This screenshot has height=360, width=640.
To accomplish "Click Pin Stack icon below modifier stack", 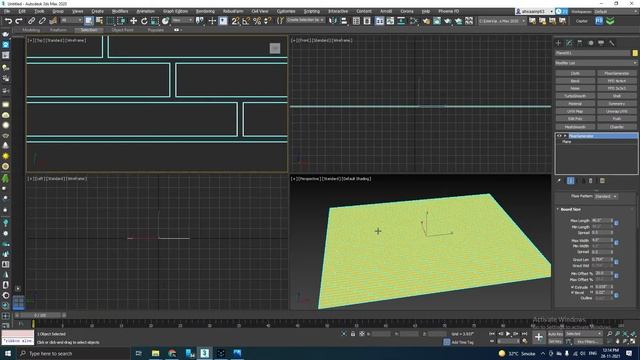I will [x=559, y=180].
